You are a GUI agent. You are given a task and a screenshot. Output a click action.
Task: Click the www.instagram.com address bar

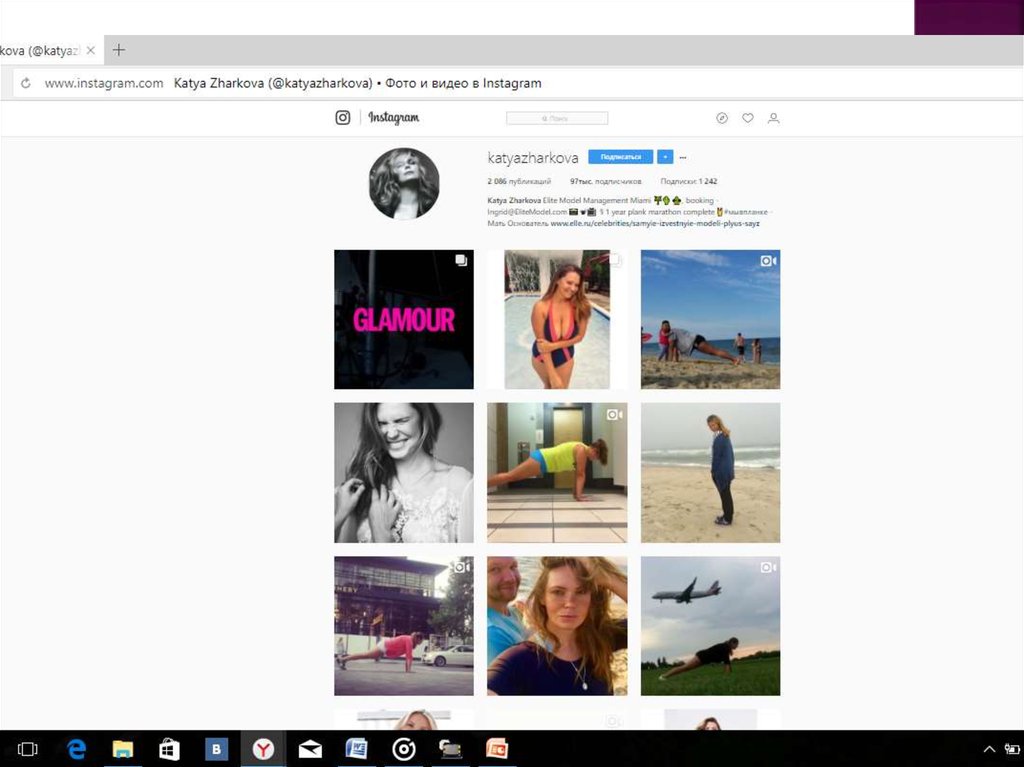click(x=104, y=84)
